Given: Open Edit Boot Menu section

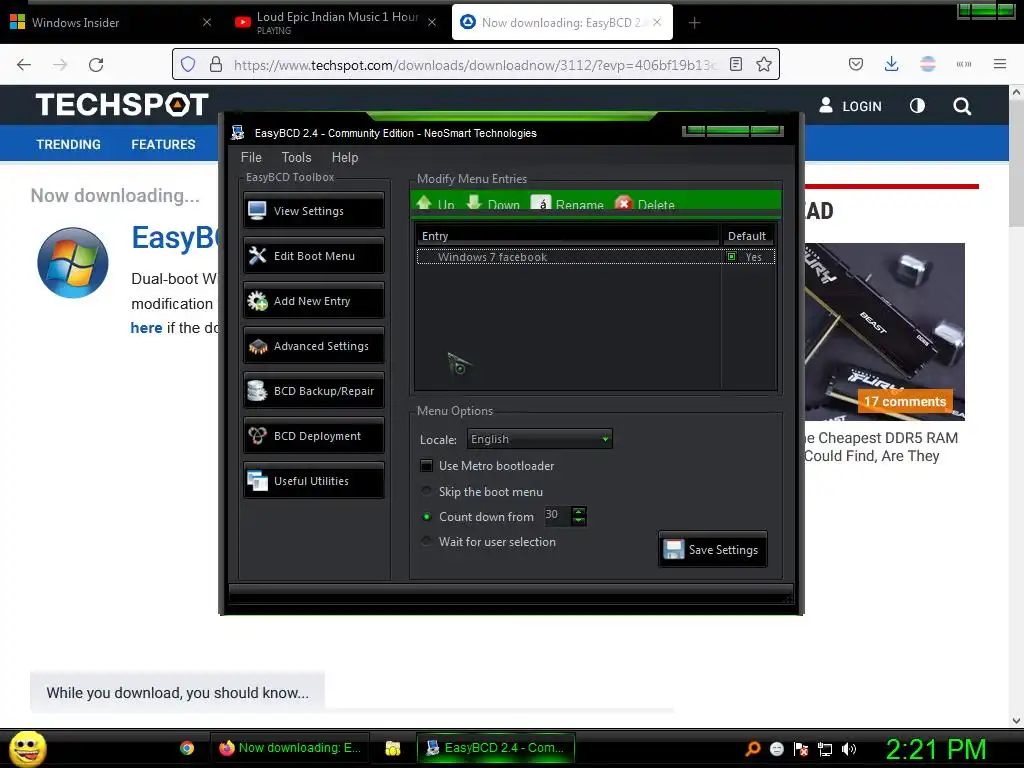Looking at the screenshot, I should [x=313, y=256].
